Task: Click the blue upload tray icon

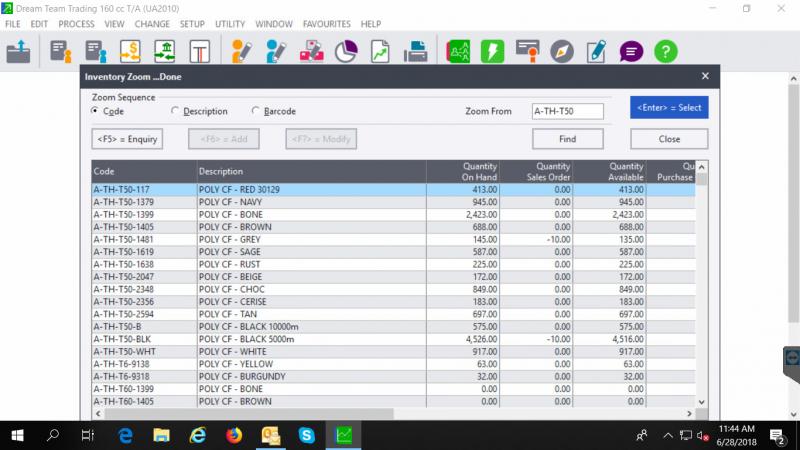Action: (x=19, y=51)
